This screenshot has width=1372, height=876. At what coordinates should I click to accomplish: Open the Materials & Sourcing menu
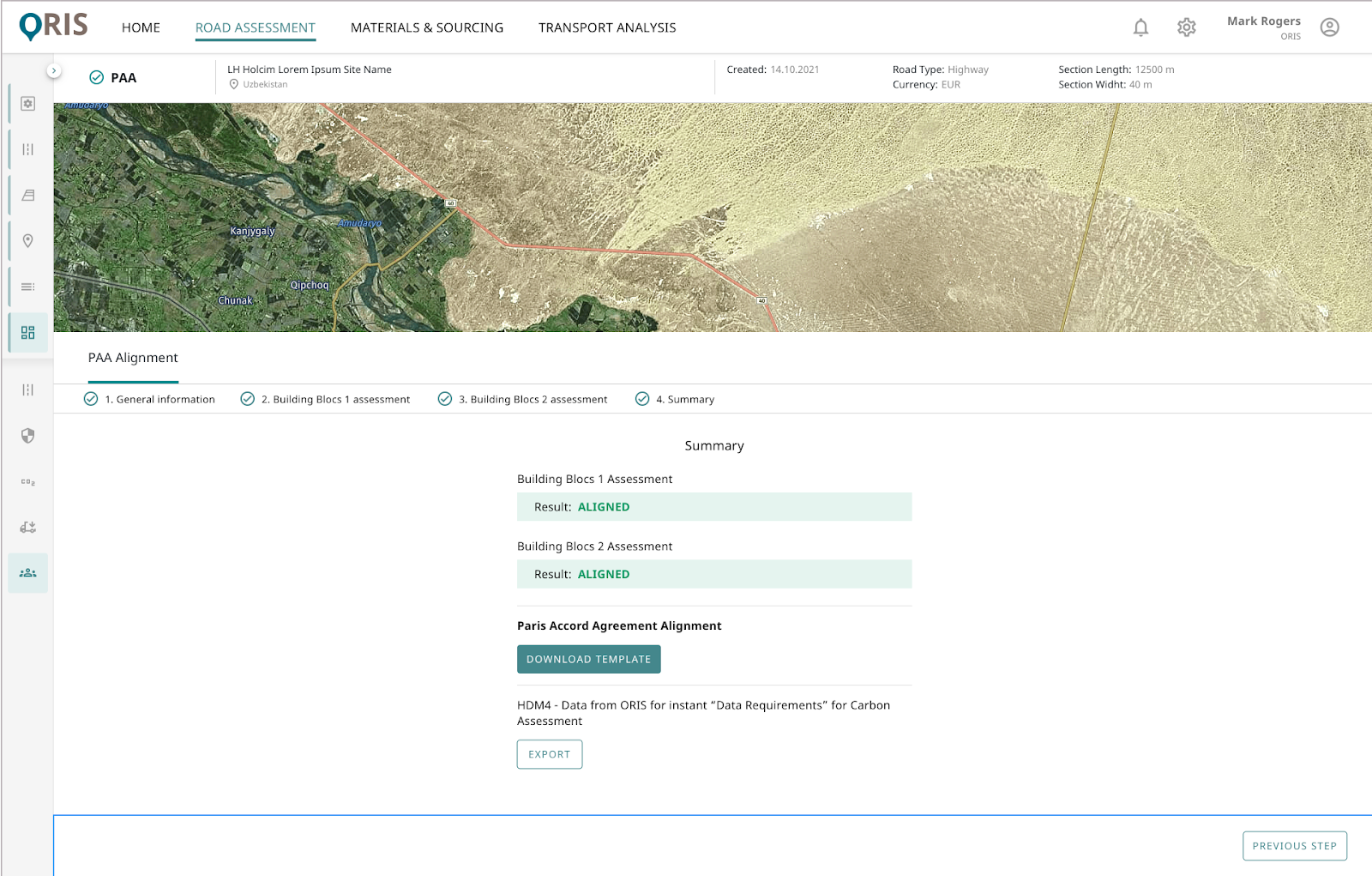427,27
